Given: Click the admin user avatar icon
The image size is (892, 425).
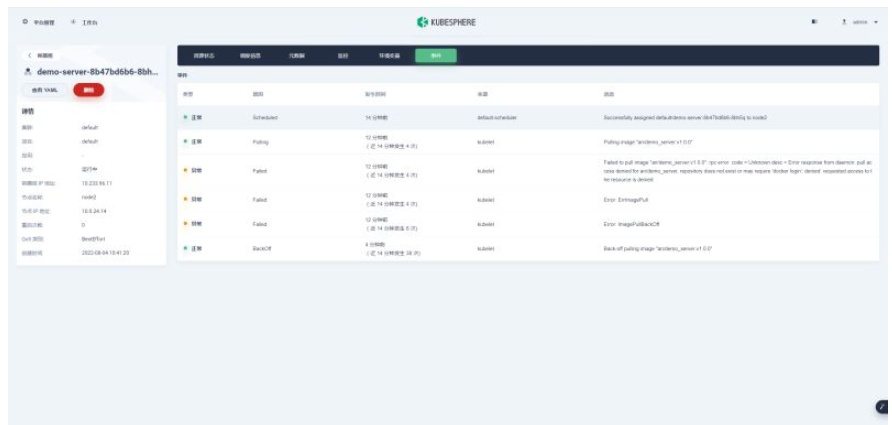Looking at the screenshot, I should (x=845, y=22).
